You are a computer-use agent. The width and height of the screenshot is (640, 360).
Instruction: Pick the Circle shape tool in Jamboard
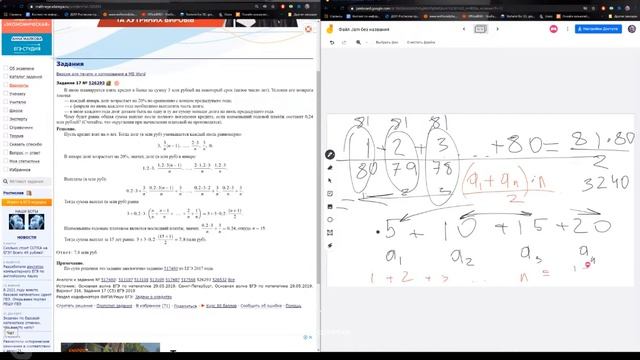point(330,220)
